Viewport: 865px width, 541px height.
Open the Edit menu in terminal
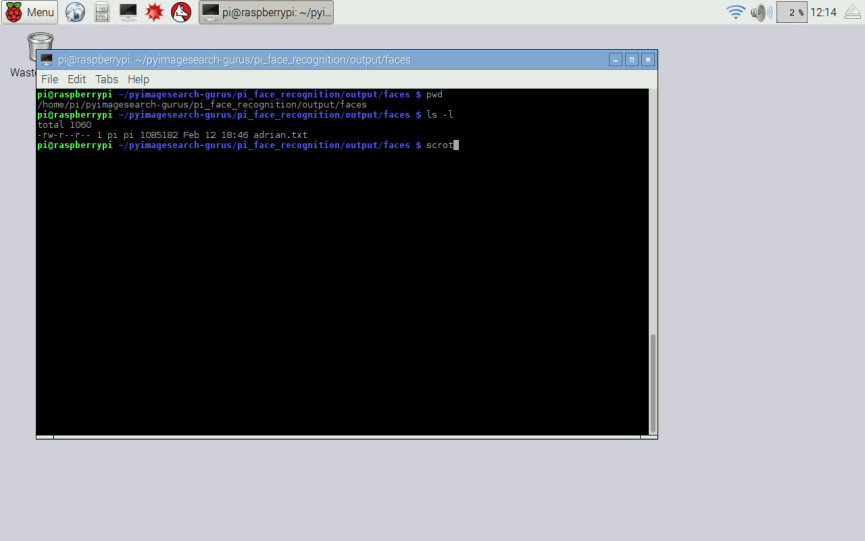point(76,79)
